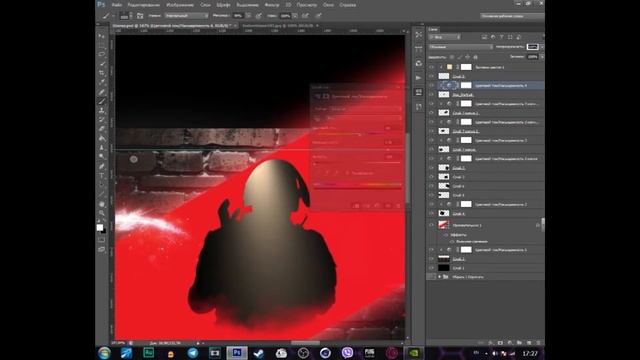This screenshot has height=360, width=640.
Task: Toggle Quick Mask mode icon
Action: pyautogui.click(x=102, y=240)
